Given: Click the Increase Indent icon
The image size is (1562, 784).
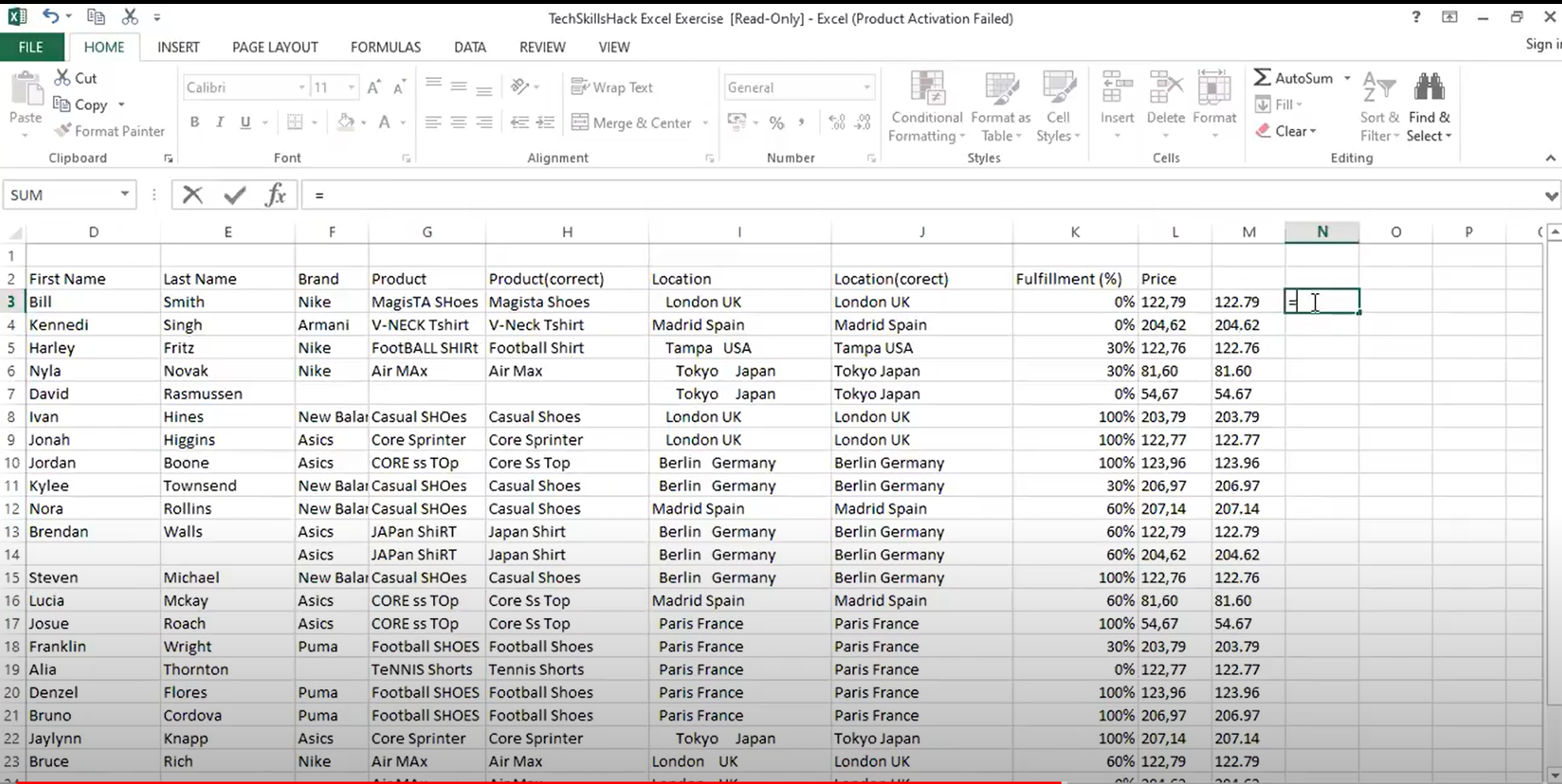Looking at the screenshot, I should point(545,122).
